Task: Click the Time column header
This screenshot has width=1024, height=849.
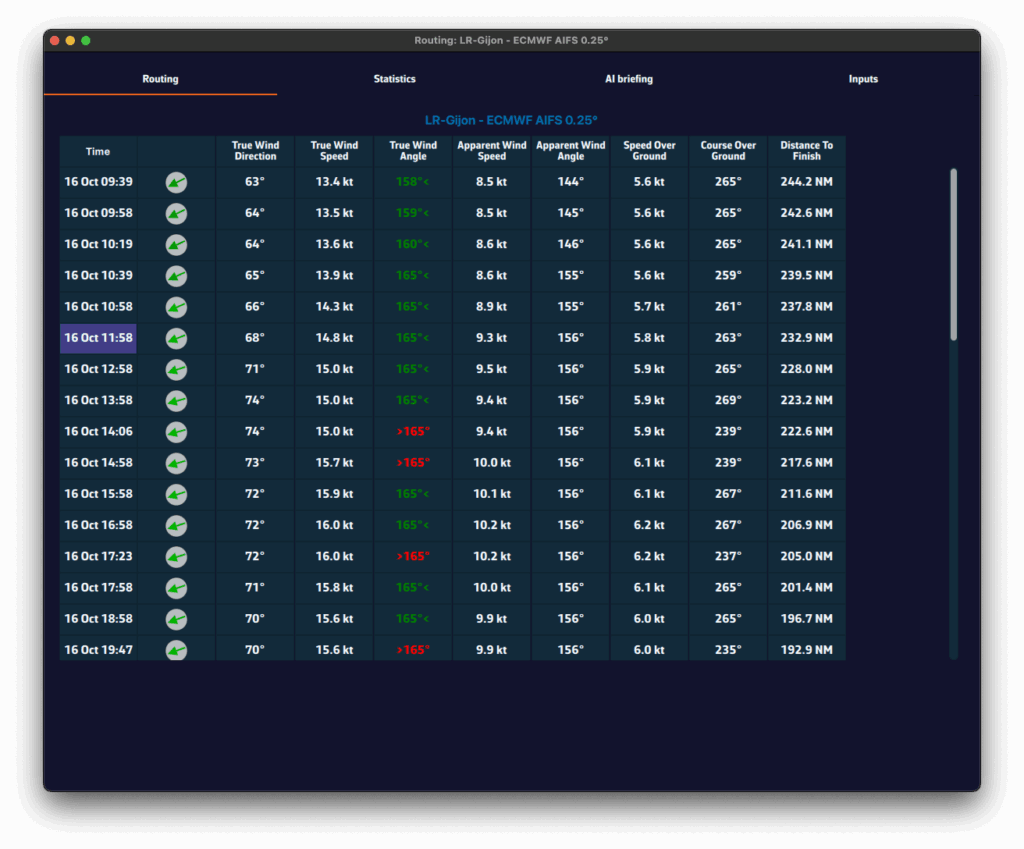Action: [98, 152]
